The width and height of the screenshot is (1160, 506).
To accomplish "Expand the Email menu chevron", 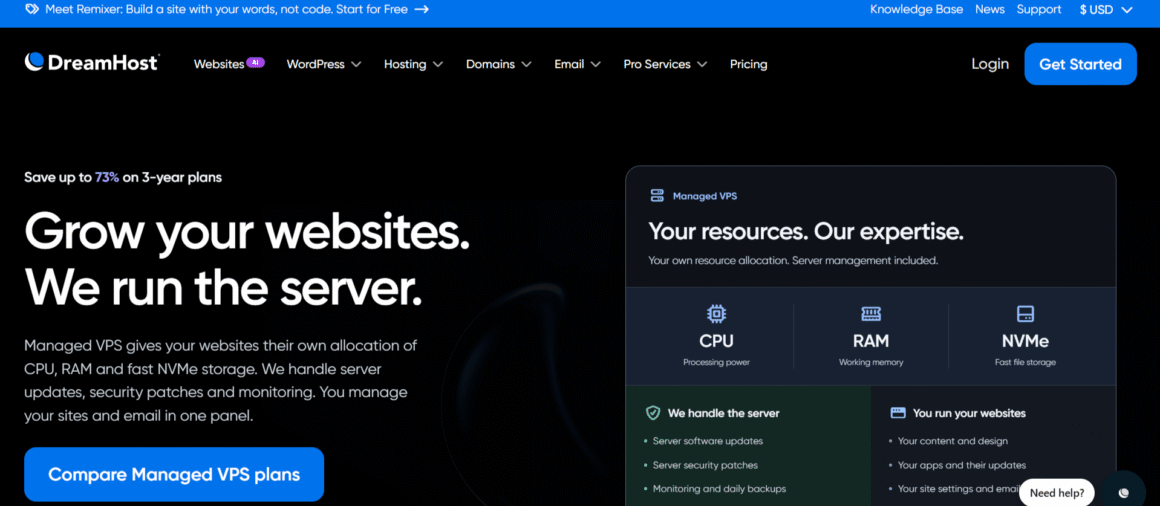I will coord(596,64).
